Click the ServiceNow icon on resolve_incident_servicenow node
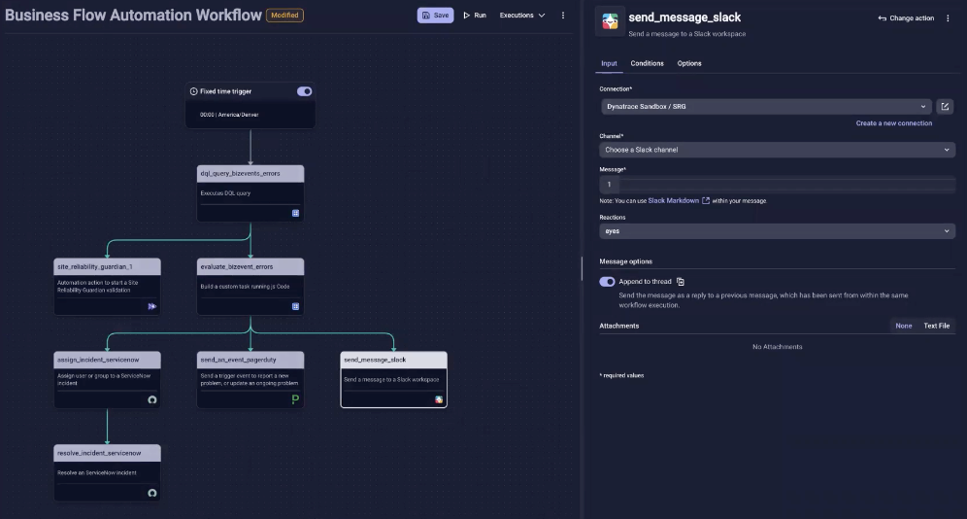967x519 pixels. click(x=152, y=492)
